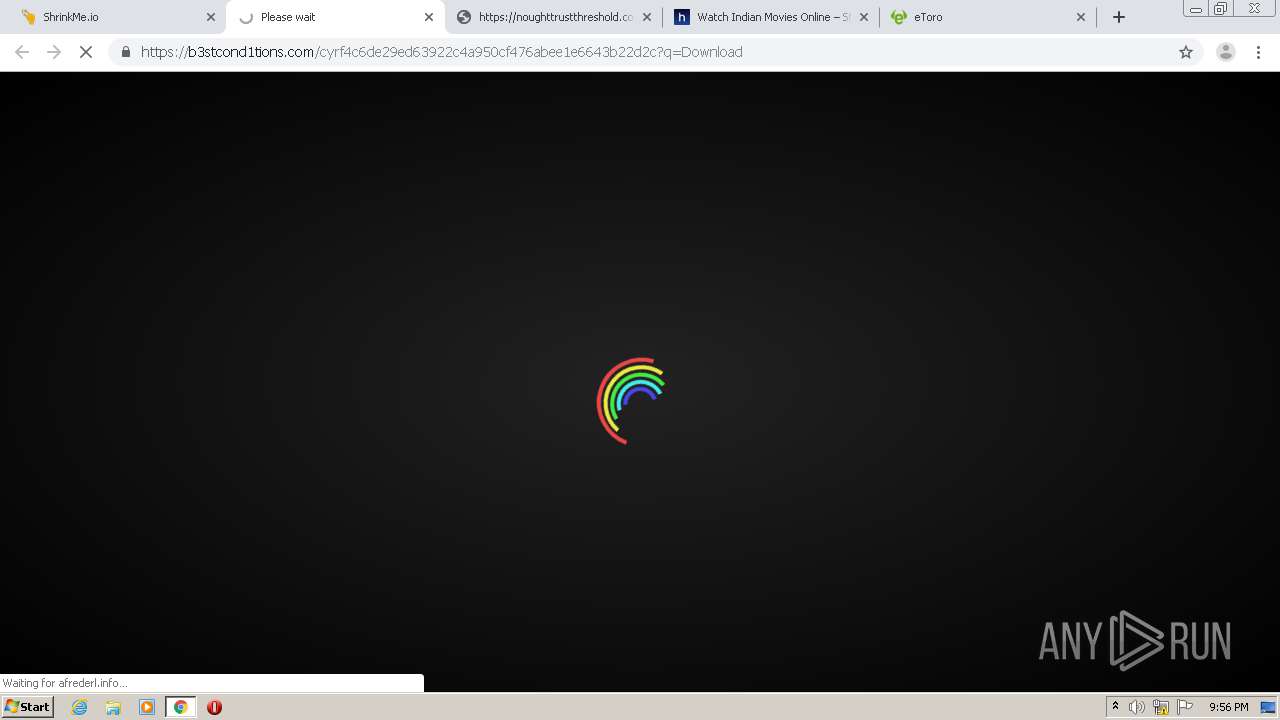Open the volume speaker control
Image resolution: width=1280 pixels, height=720 pixels.
[x=1137, y=707]
